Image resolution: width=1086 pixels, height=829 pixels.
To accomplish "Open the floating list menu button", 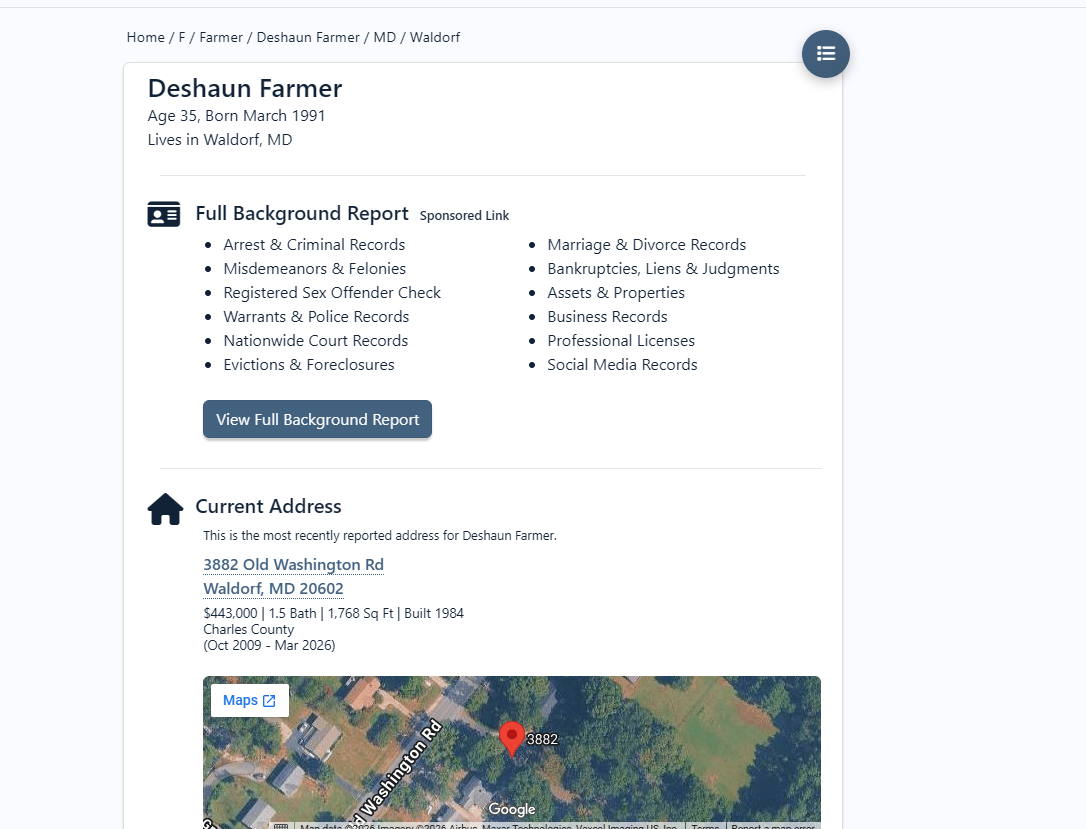I will 826,54.
